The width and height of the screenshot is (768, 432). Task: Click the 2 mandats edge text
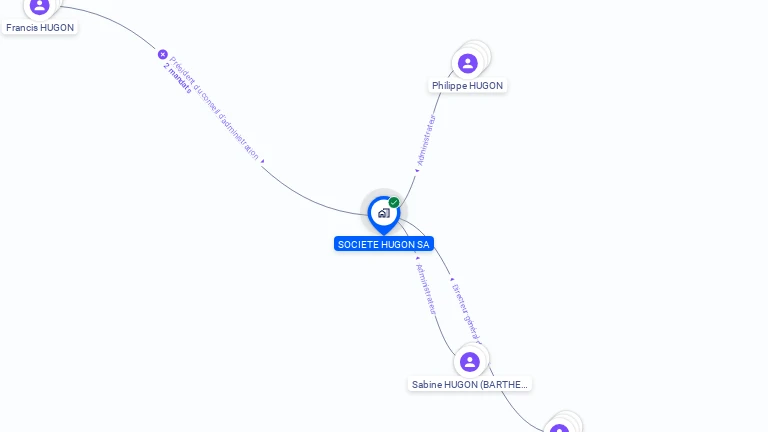(x=177, y=78)
